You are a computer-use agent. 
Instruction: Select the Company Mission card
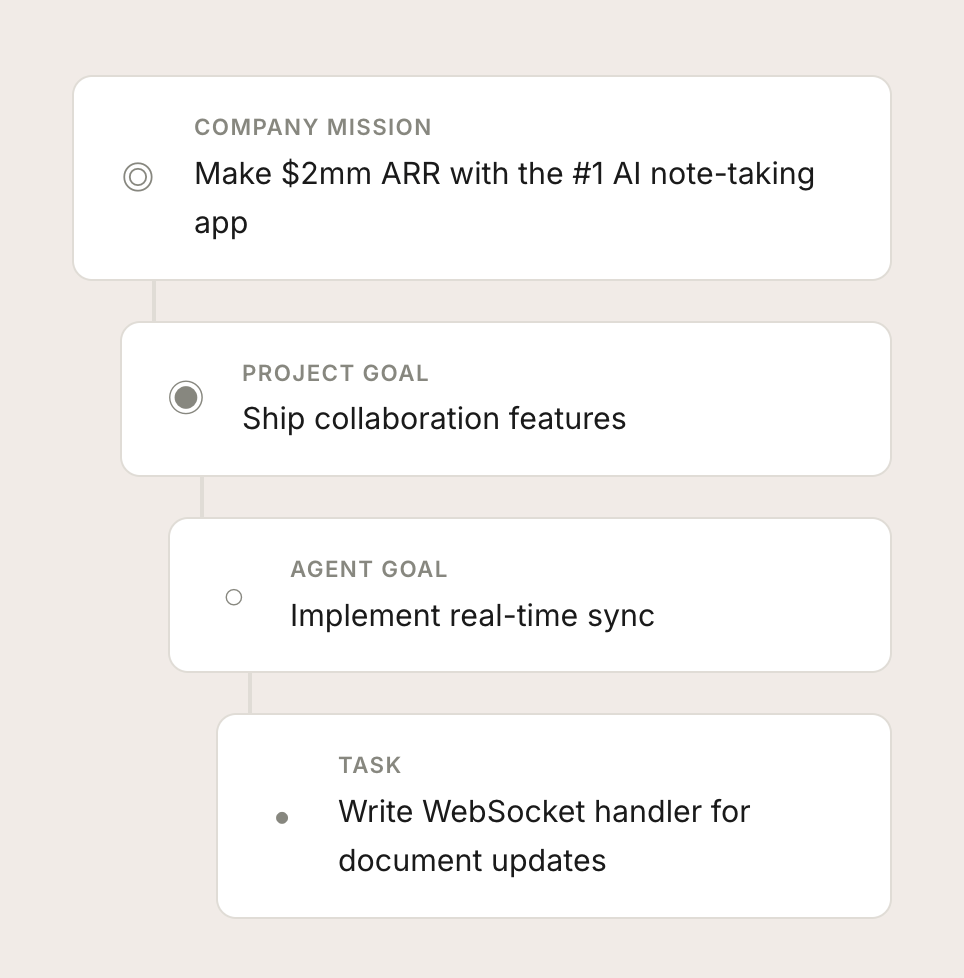click(482, 178)
